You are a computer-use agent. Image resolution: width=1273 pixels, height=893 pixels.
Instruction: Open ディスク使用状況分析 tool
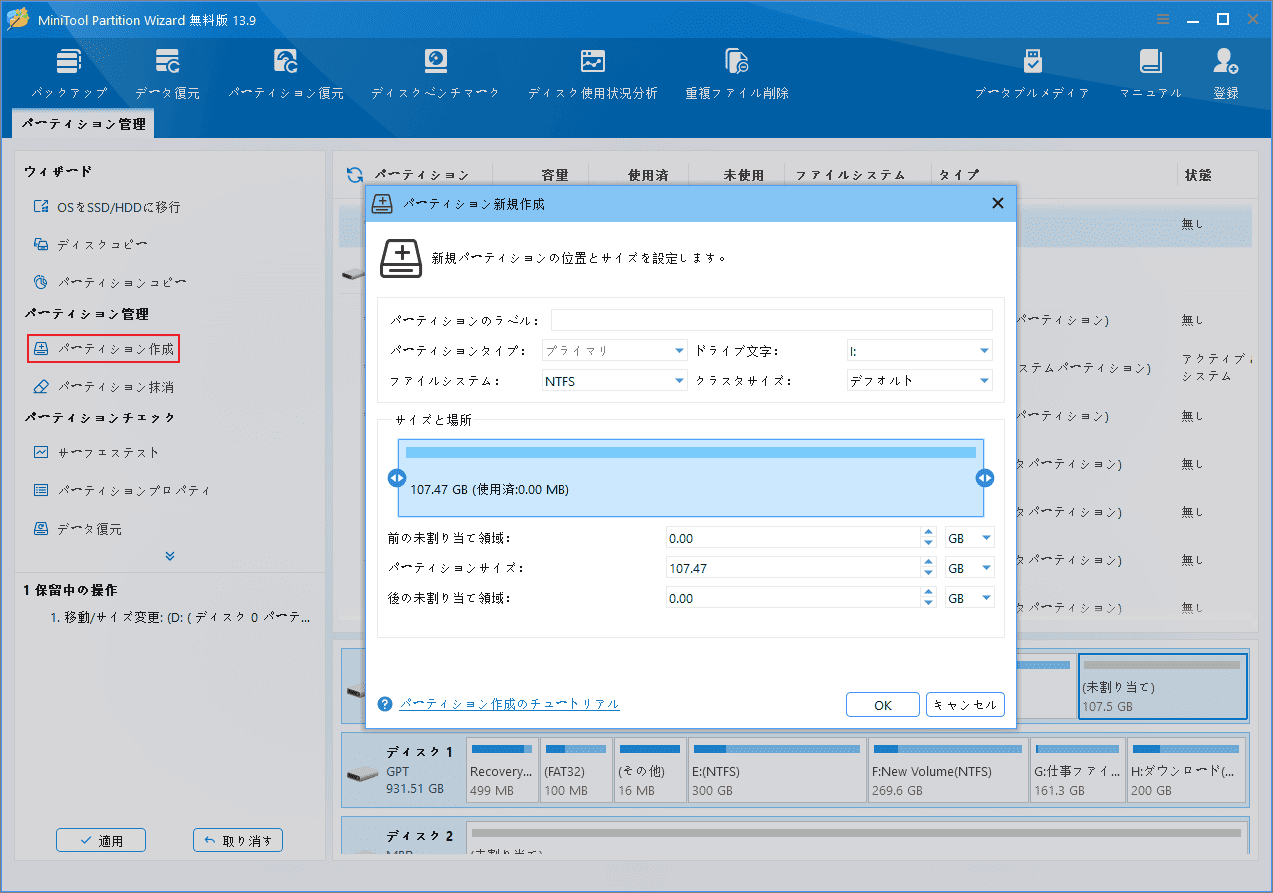tap(592, 73)
